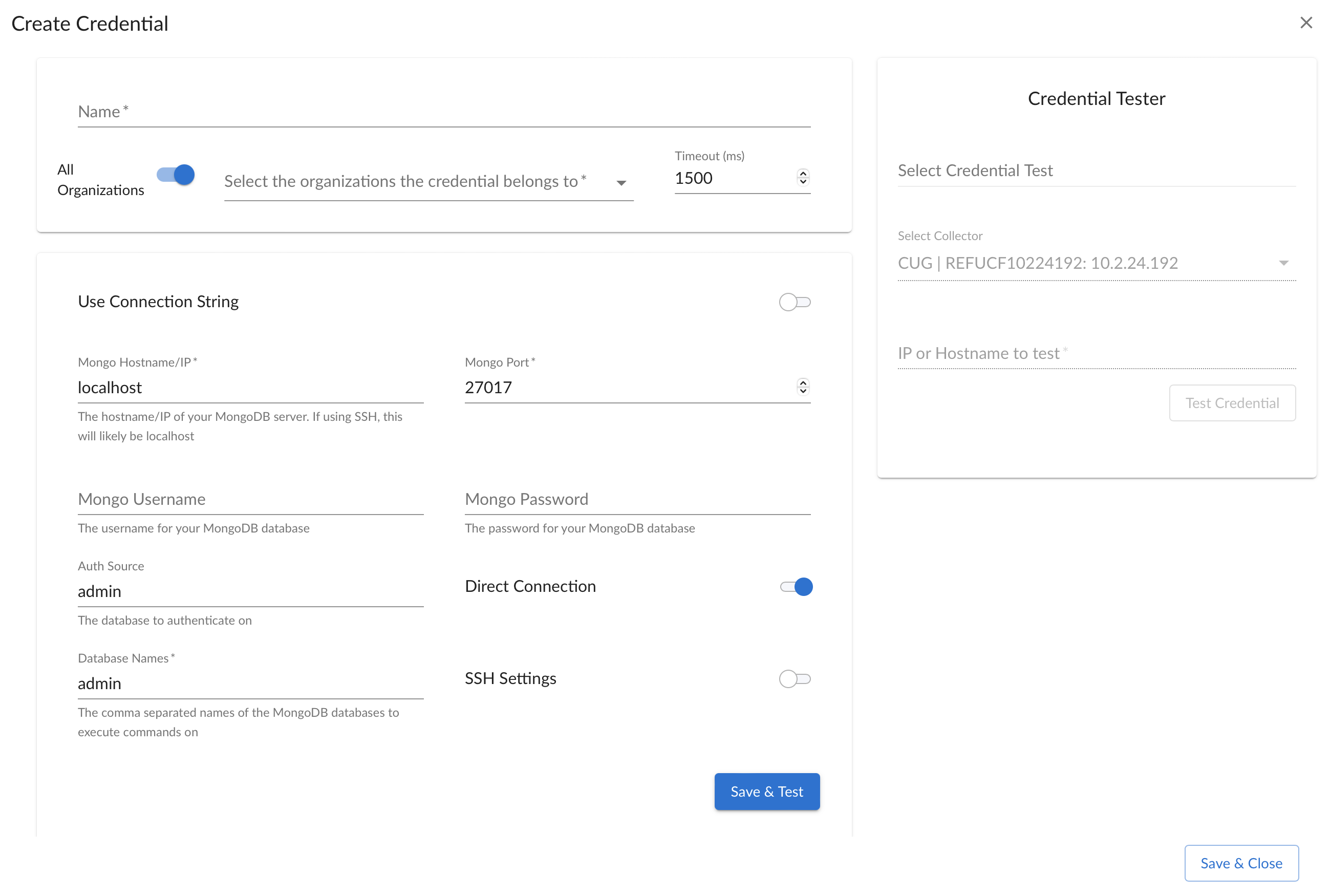Click the Mongo Hostname/IP field

(x=250, y=388)
